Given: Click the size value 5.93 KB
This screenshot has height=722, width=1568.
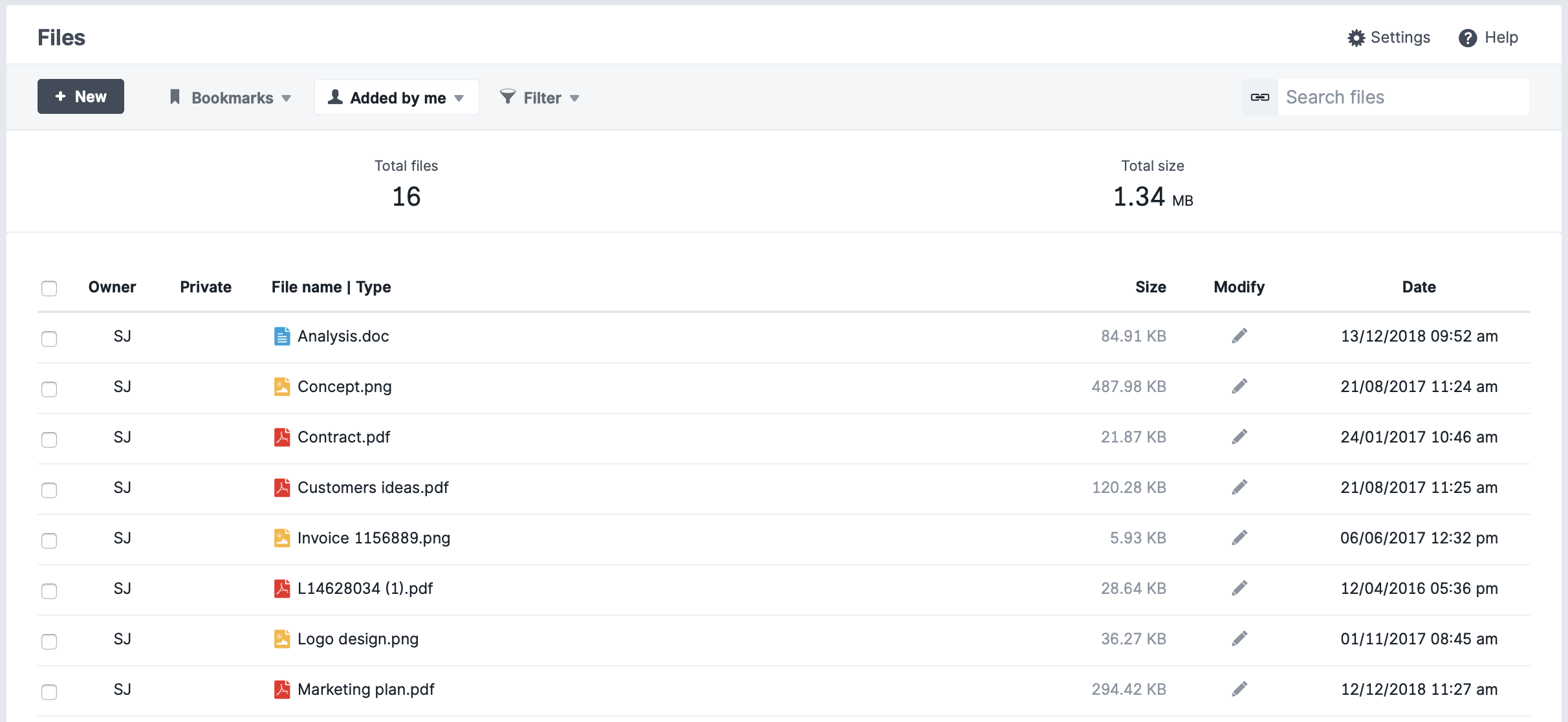Looking at the screenshot, I should click(1138, 538).
